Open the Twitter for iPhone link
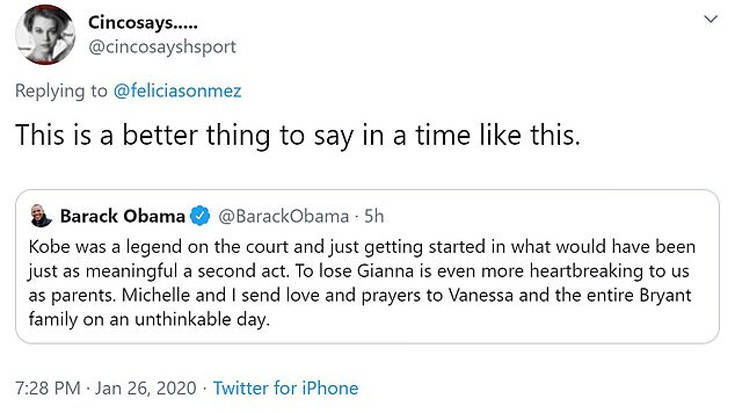Viewport: 735px width, 413px height. (x=285, y=387)
